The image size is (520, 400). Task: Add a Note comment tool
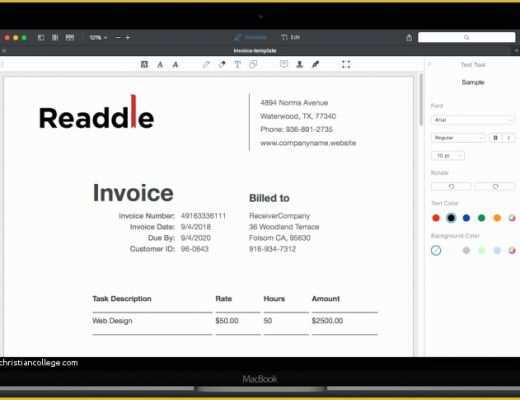coord(284,64)
